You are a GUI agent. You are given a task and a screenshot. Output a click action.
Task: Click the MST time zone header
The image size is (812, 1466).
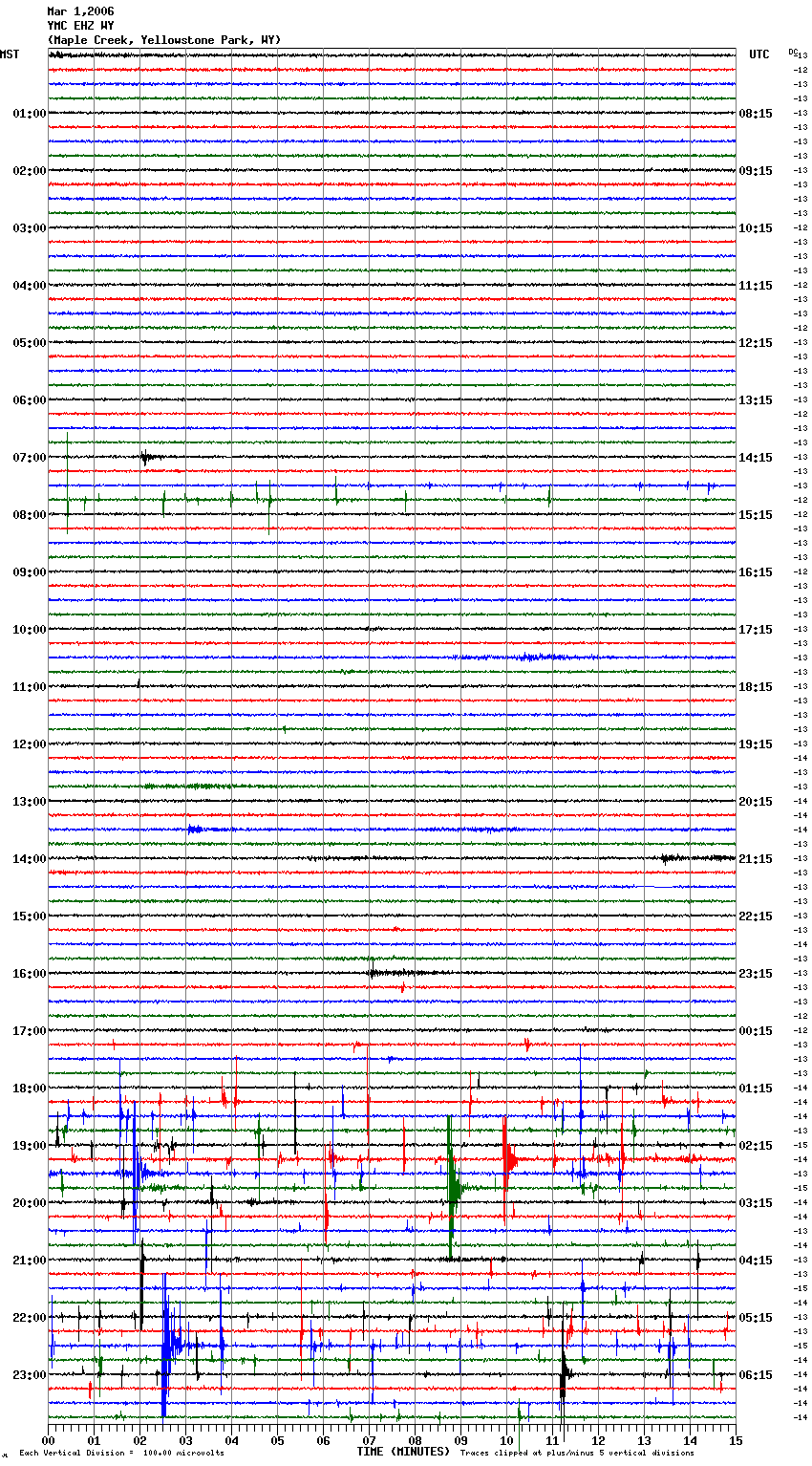[x=10, y=54]
